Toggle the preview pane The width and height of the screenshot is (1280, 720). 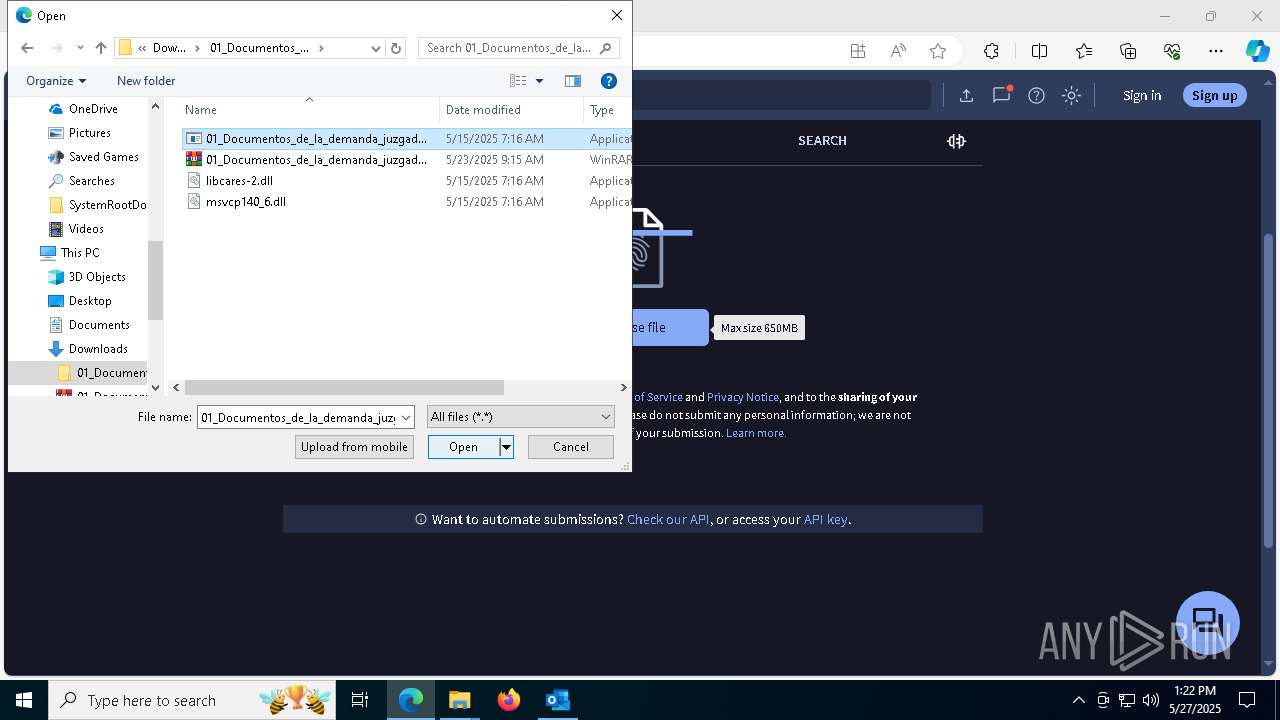click(x=573, y=81)
